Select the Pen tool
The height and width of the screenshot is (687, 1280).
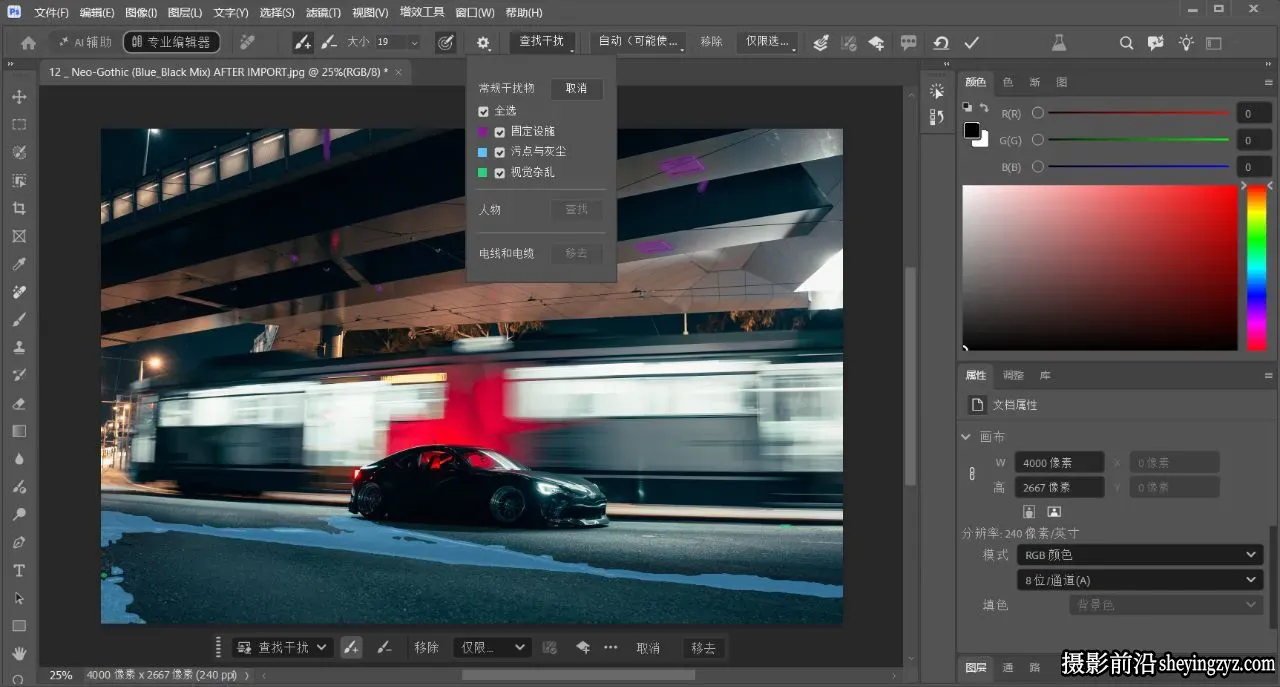[19, 543]
